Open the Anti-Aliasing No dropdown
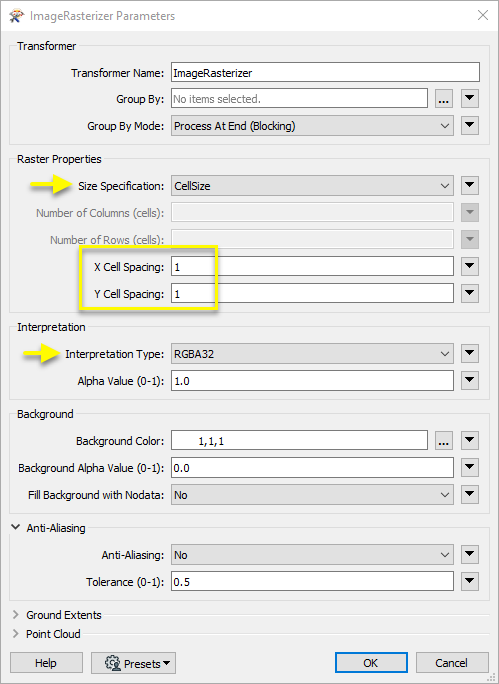Viewport: 499px width, 684px height. (x=312, y=555)
